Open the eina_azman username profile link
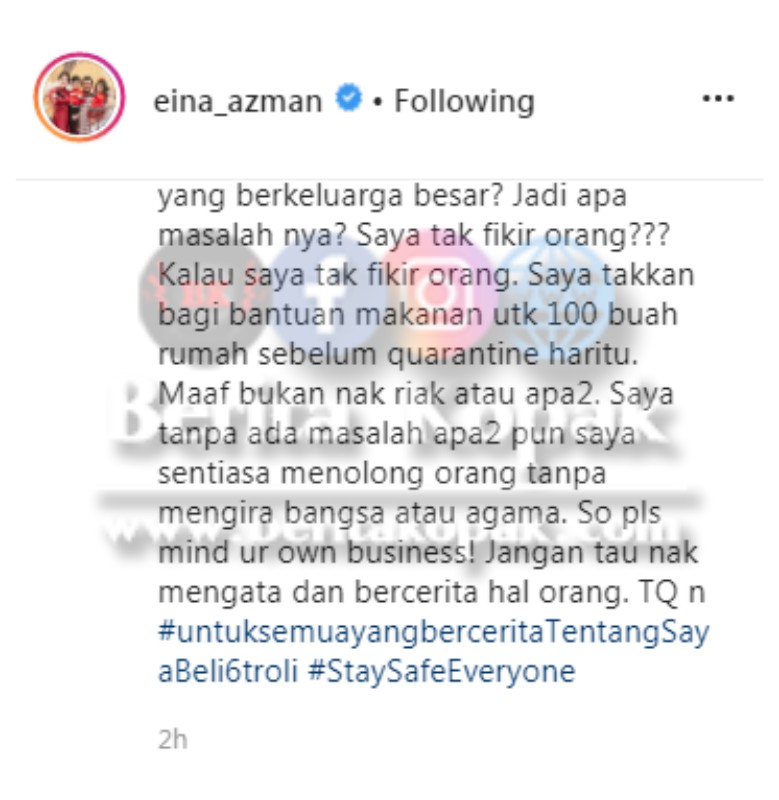779x800 pixels. [238, 101]
